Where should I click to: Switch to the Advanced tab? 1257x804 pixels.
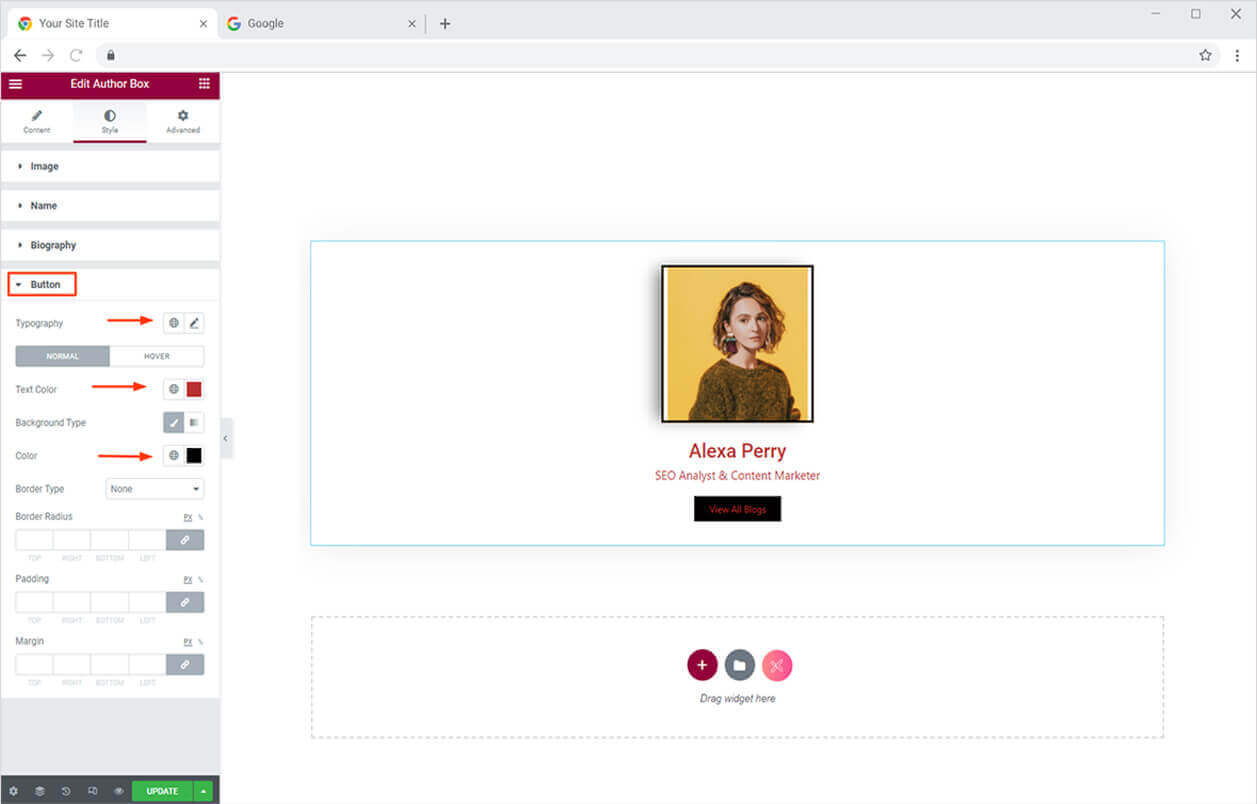point(182,121)
